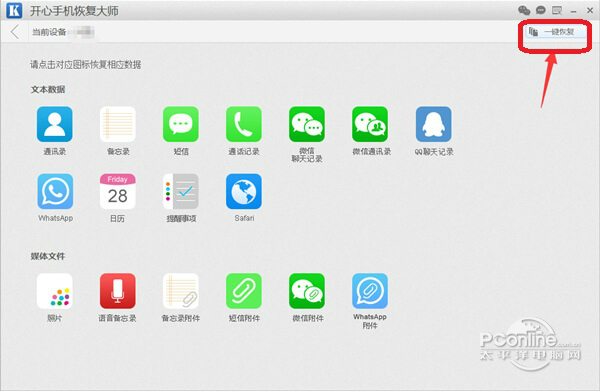The image size is (600, 391).
Task: Select the 短信 messages icon
Action: click(x=181, y=124)
